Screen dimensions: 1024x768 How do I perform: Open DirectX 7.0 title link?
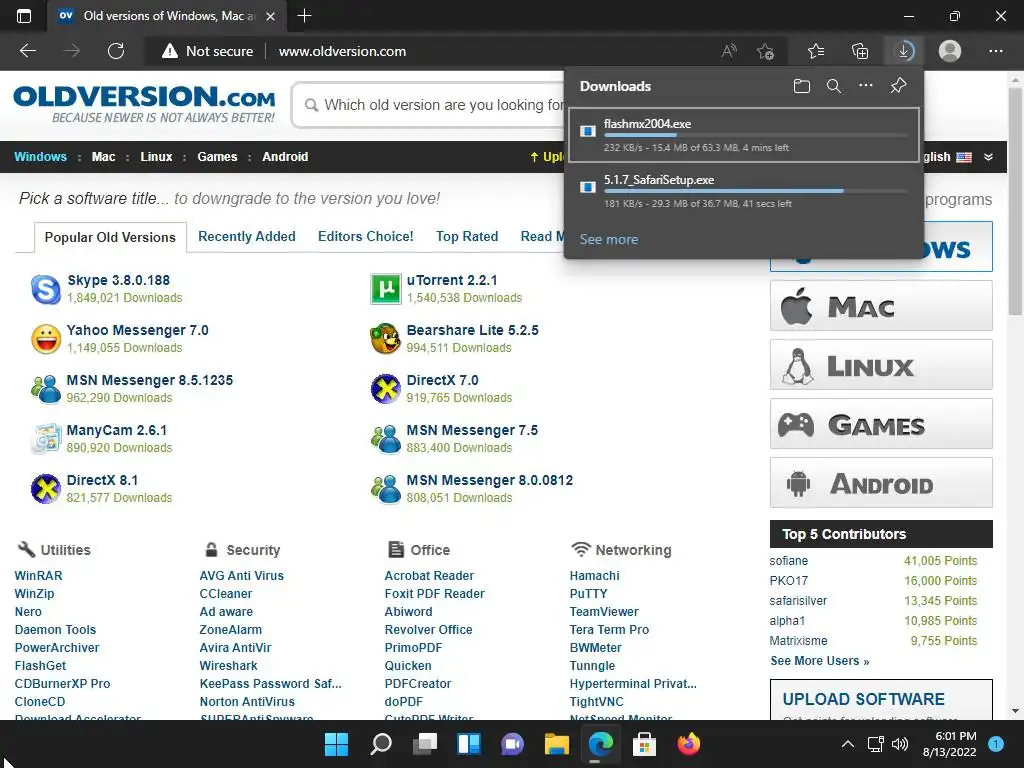pos(442,380)
